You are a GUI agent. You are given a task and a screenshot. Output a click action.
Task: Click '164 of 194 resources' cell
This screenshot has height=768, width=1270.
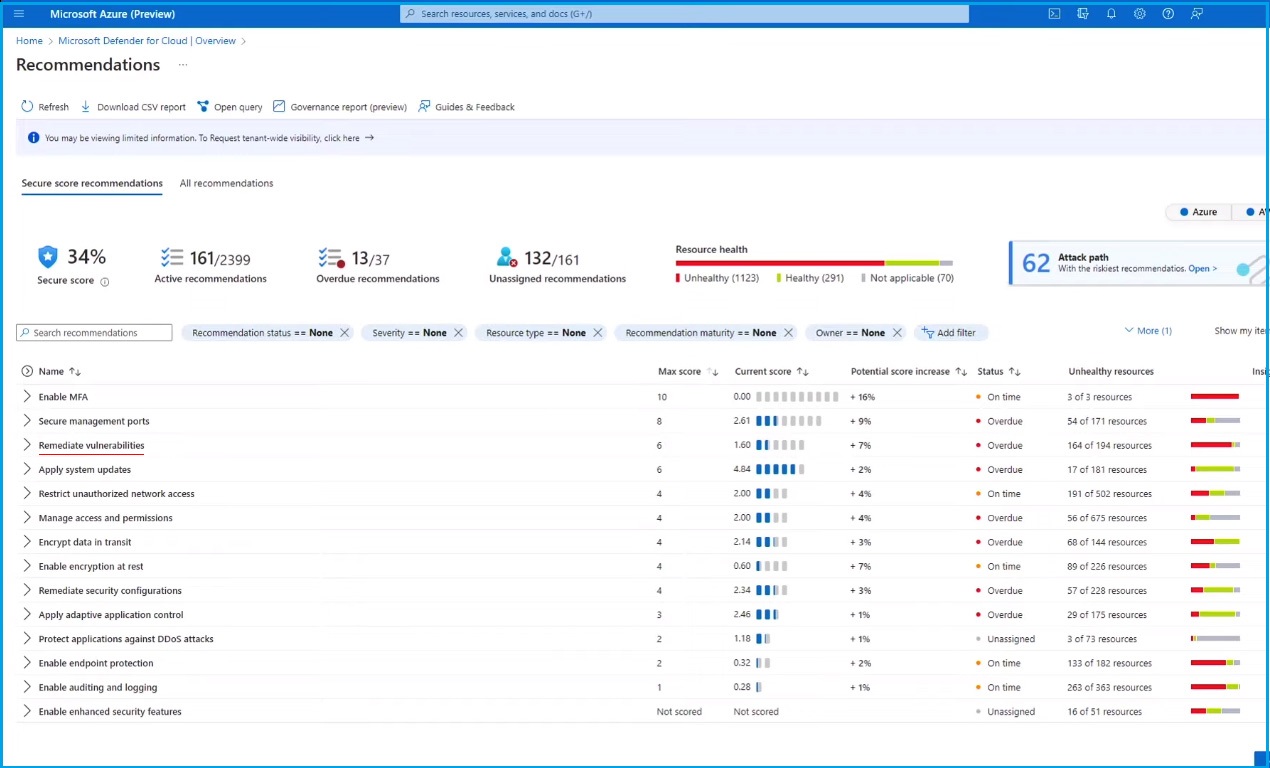(1109, 446)
